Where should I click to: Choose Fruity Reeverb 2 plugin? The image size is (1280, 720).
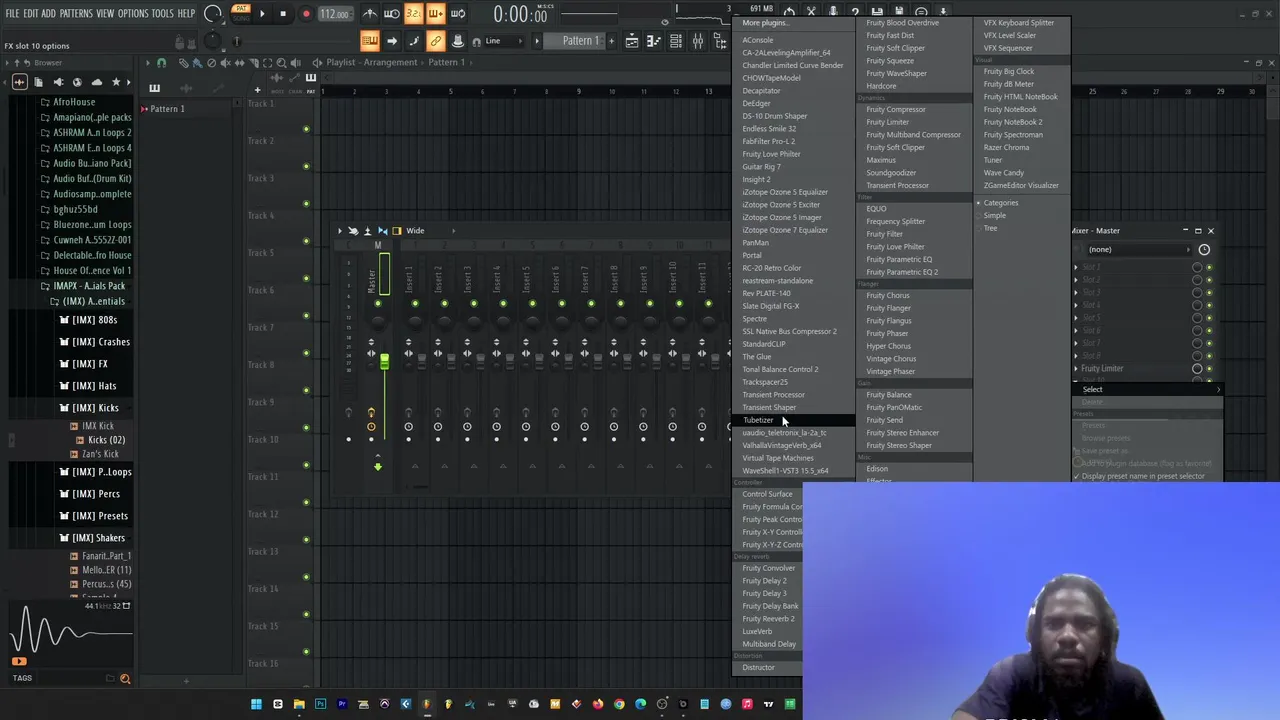(x=768, y=619)
